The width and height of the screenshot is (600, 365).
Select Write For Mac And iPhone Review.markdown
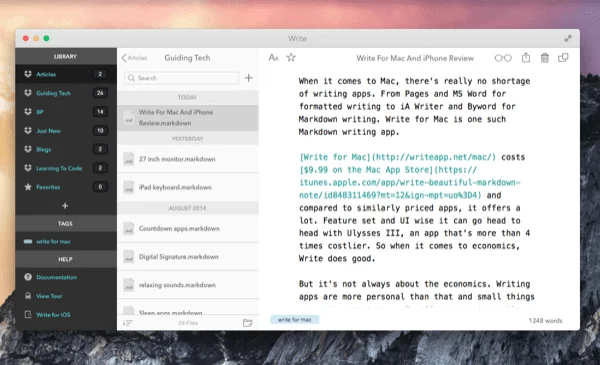pos(188,117)
